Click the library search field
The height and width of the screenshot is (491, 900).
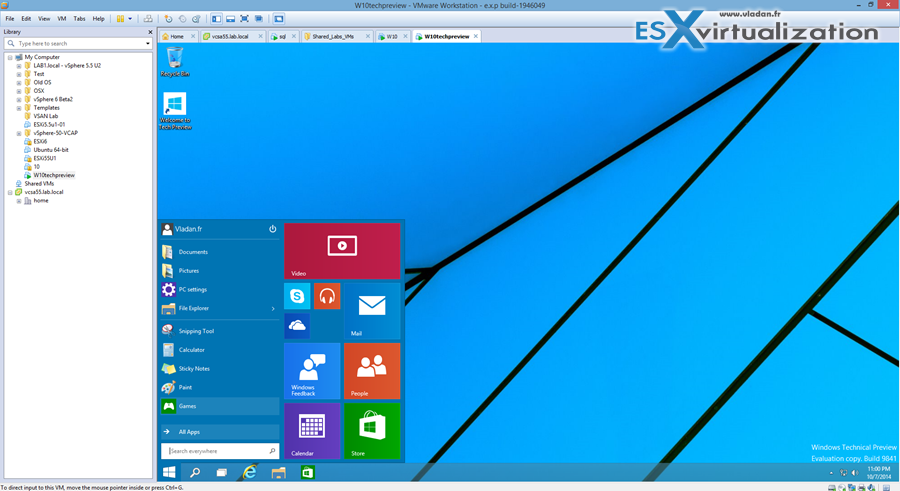77,43
